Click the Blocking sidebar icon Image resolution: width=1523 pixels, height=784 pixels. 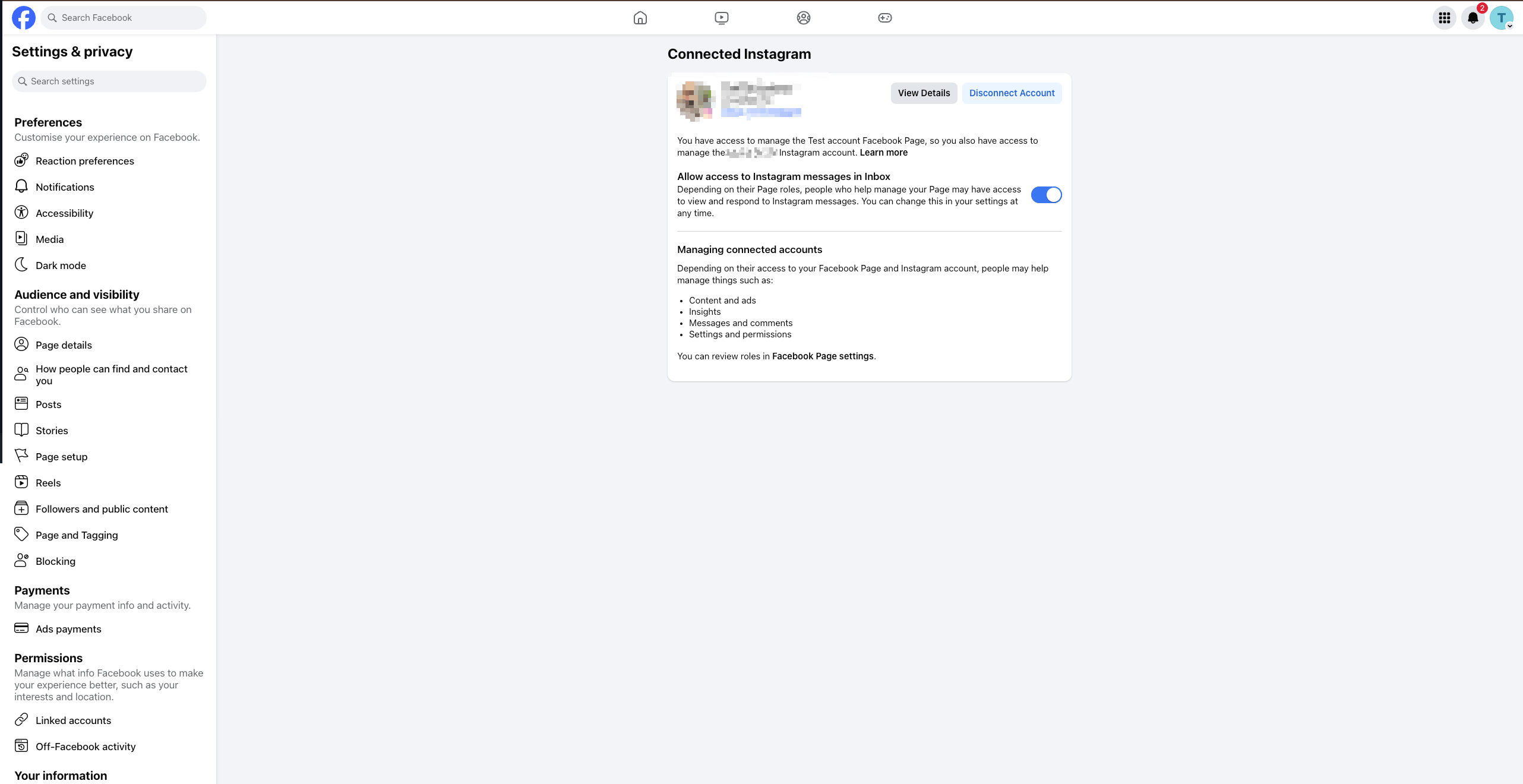(21, 561)
